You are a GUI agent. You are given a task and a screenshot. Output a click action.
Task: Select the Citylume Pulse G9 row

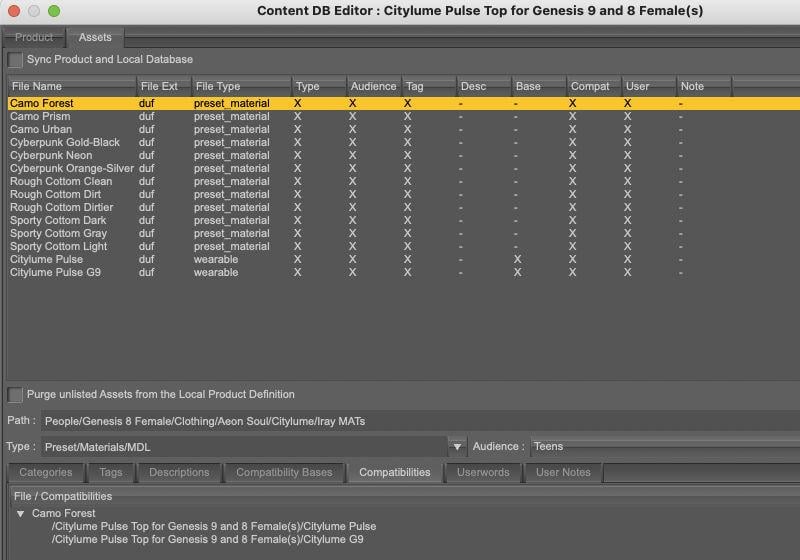pos(404,272)
